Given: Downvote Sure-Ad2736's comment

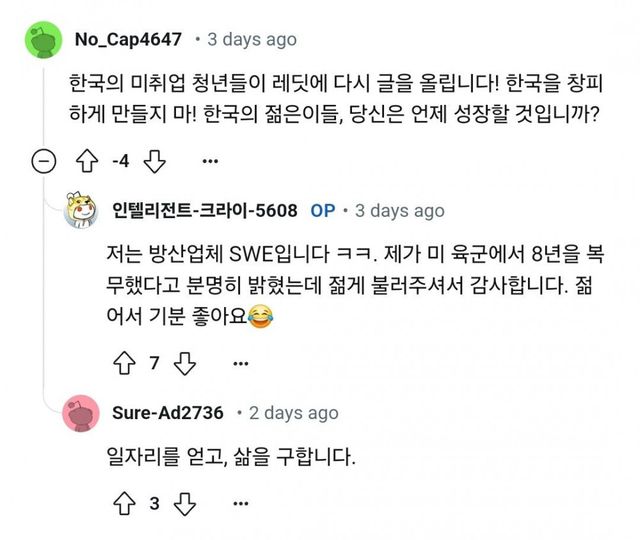Looking at the screenshot, I should pyautogui.click(x=184, y=504).
